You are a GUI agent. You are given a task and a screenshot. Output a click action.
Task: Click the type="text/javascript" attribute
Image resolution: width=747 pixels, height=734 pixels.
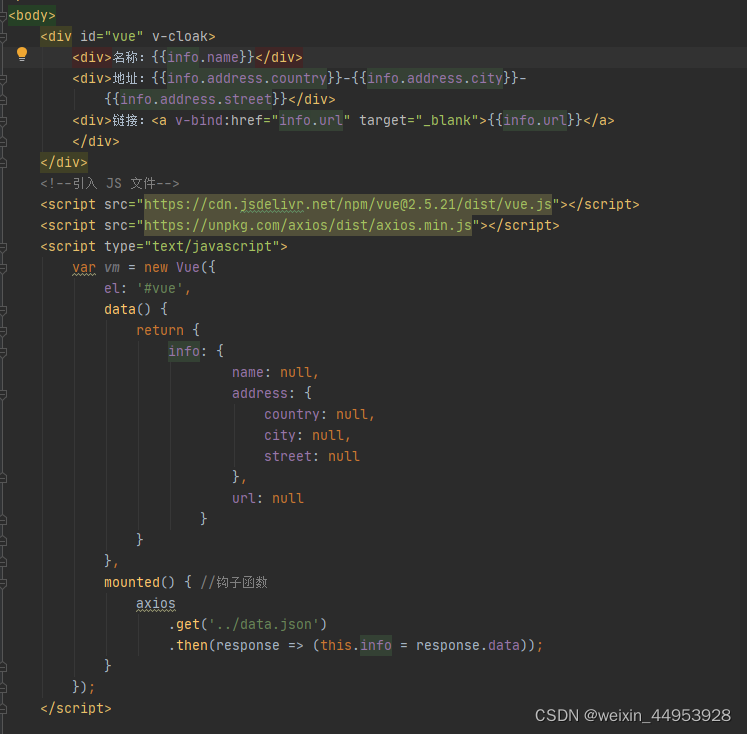pyautogui.click(x=192, y=247)
